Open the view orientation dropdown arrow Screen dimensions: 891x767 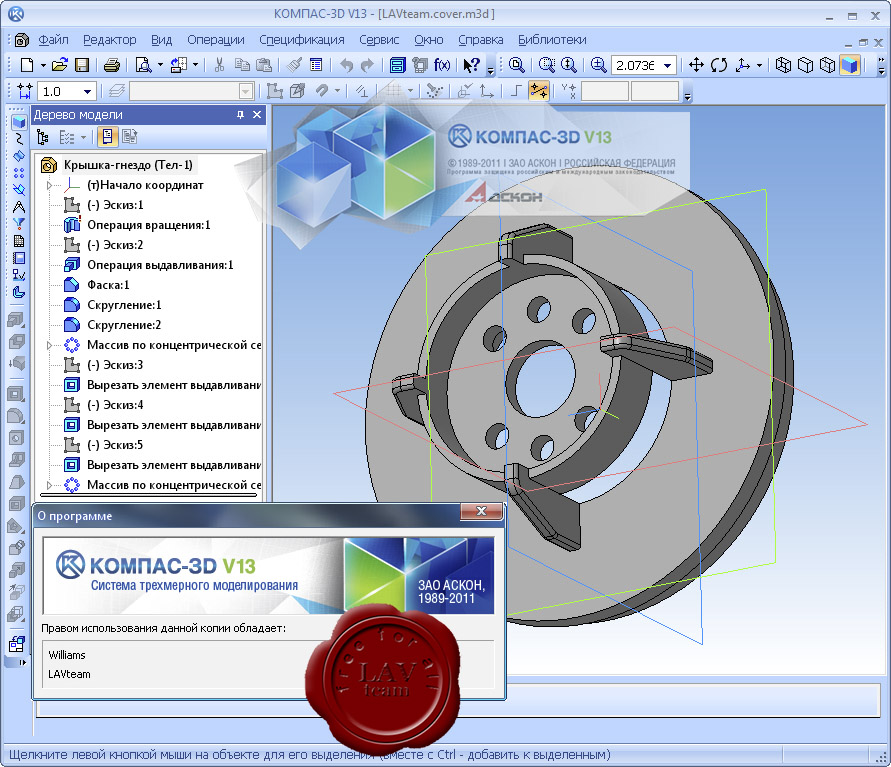[760, 65]
